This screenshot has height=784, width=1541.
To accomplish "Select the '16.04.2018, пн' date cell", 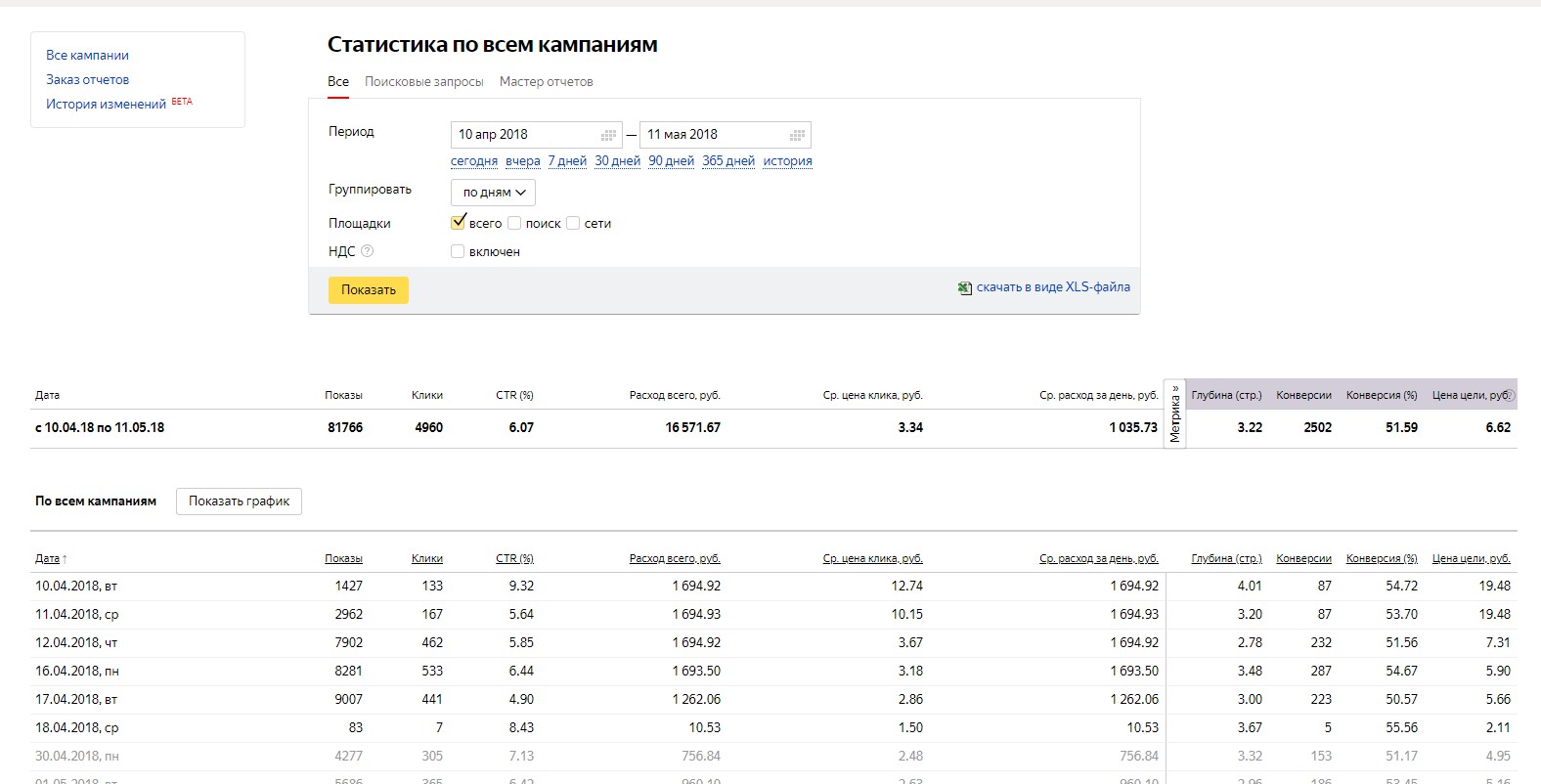I will [76, 671].
